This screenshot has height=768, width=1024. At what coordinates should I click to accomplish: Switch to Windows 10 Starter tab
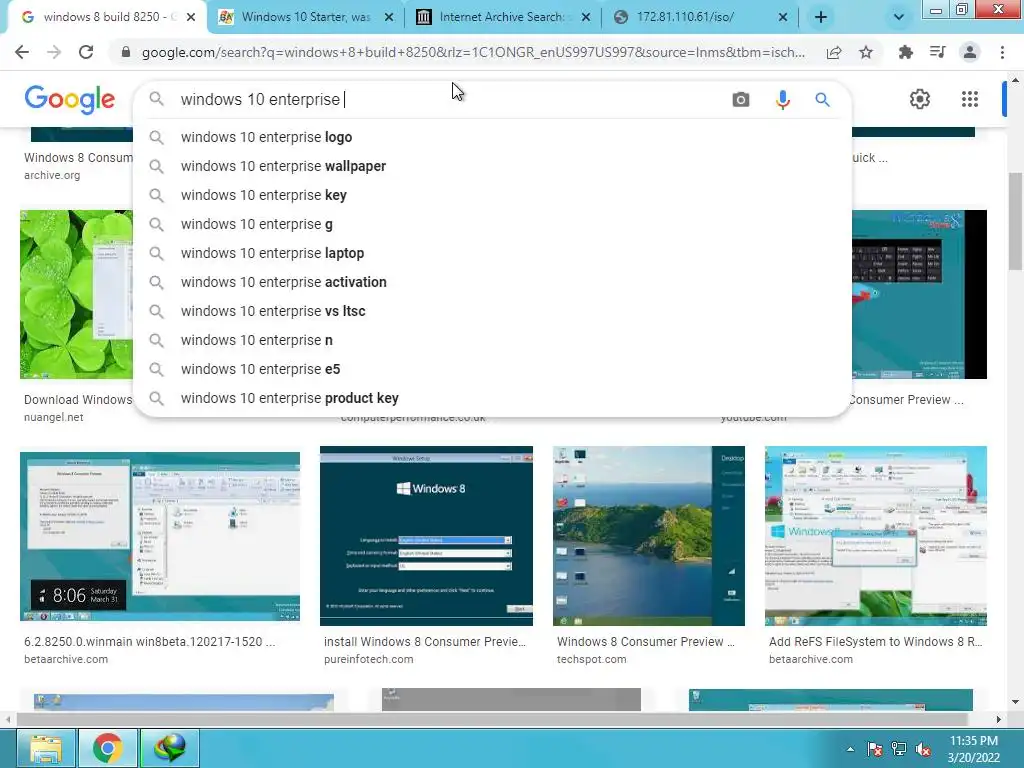[x=306, y=18]
